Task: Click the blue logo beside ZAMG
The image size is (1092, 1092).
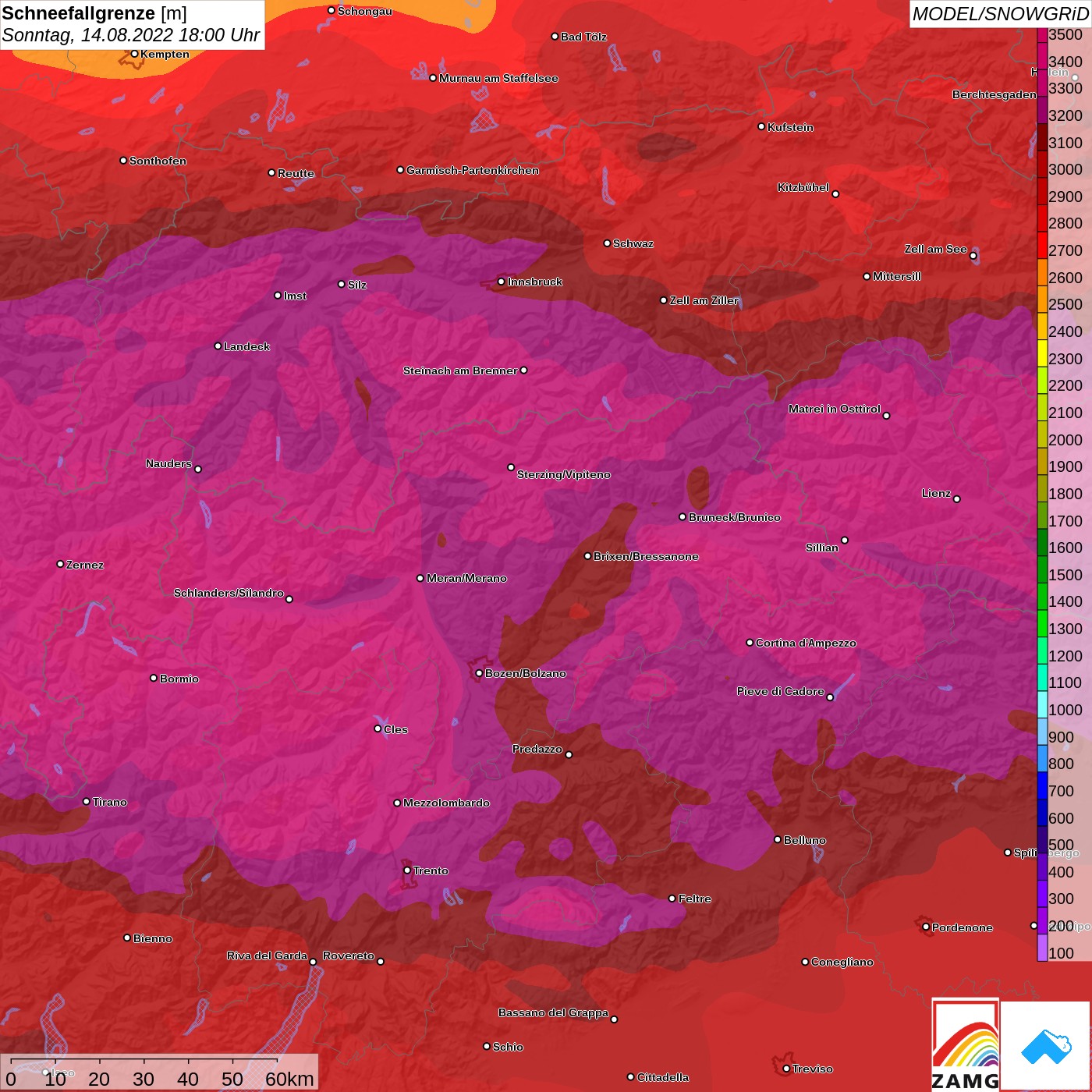Action: click(x=1046, y=1047)
